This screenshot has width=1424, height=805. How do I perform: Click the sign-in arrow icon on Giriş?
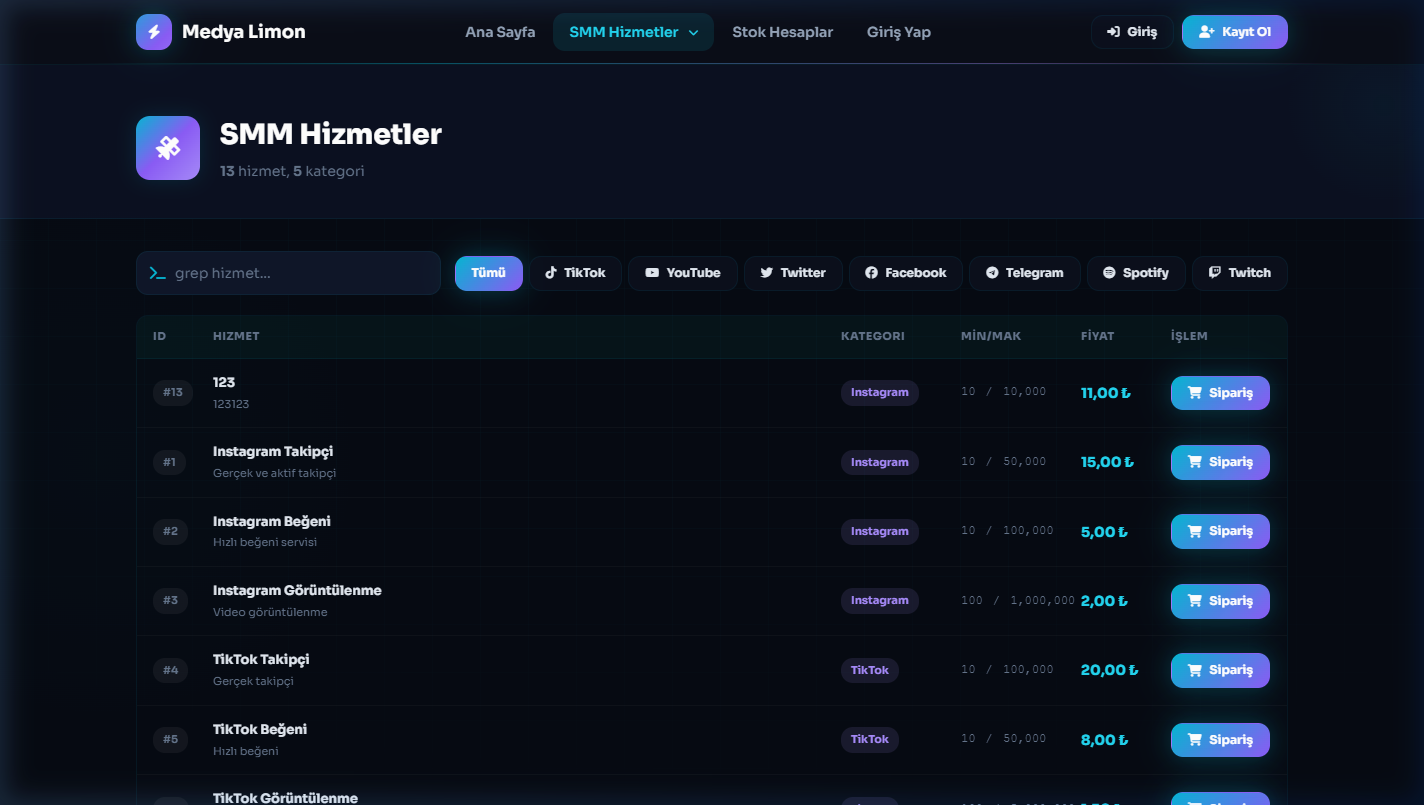pos(1113,32)
